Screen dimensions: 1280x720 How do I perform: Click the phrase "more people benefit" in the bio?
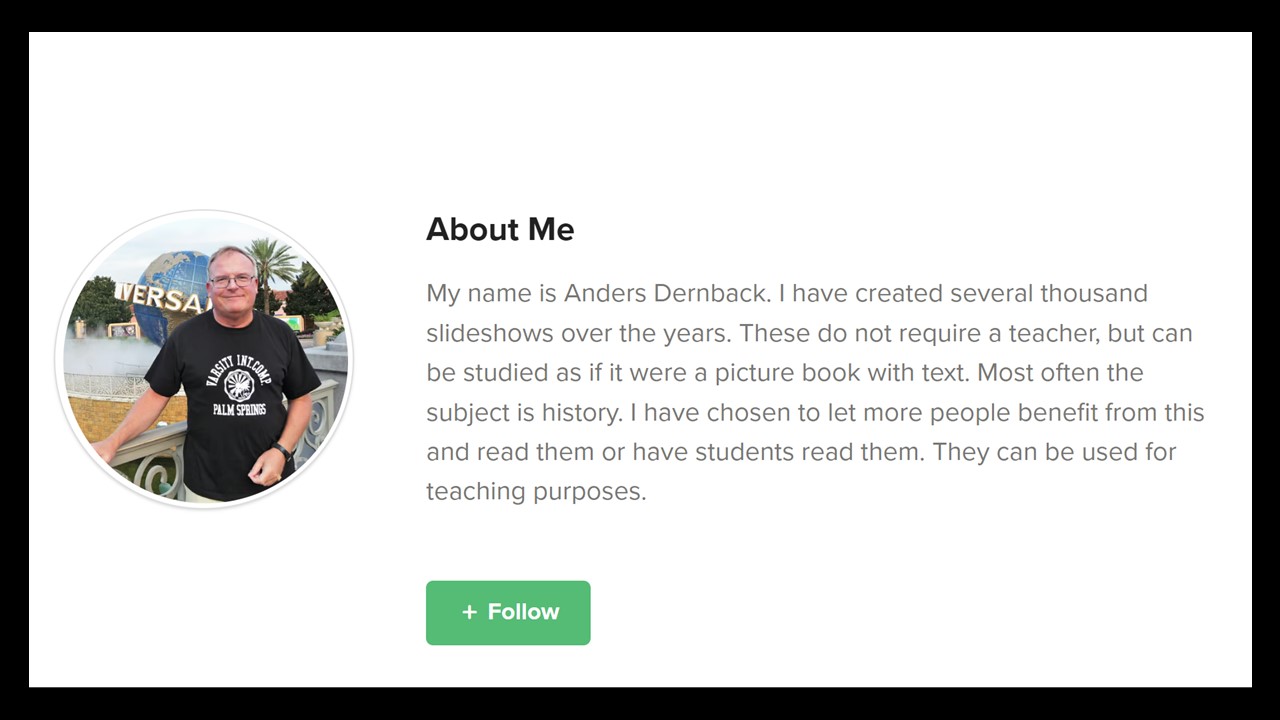click(980, 412)
